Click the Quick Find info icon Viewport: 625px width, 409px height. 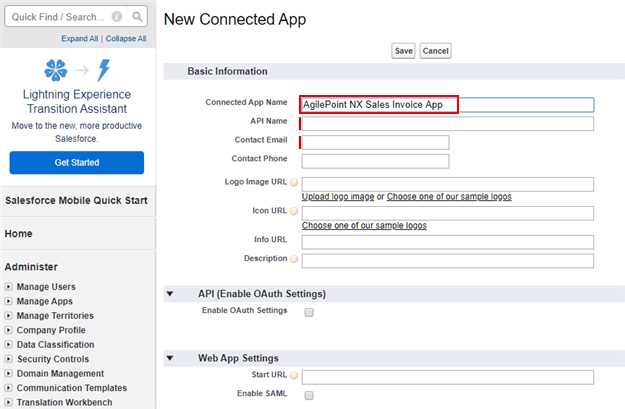(x=117, y=17)
